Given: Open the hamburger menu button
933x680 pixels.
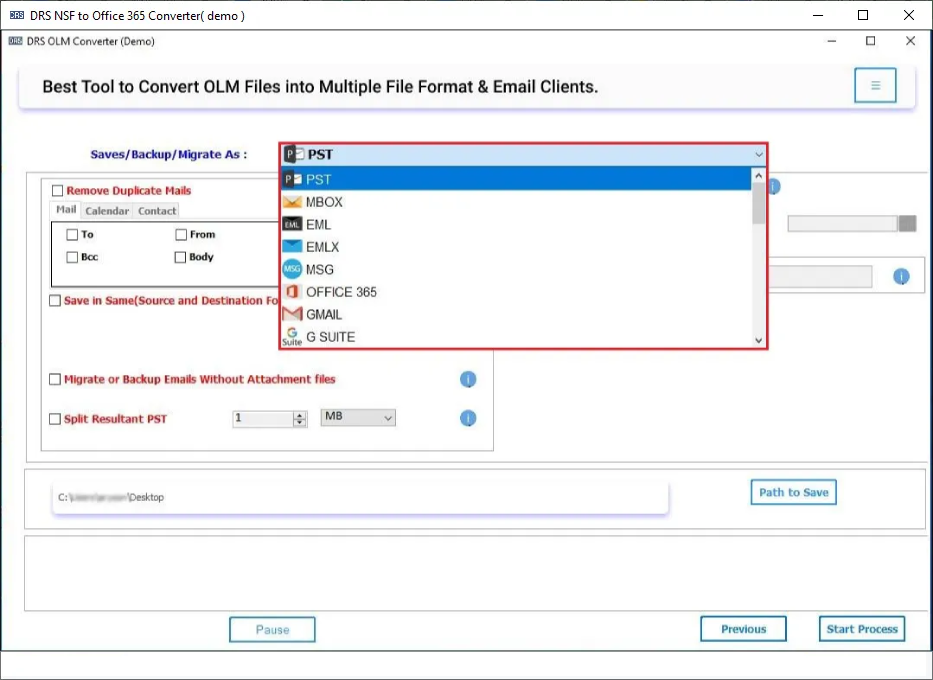Looking at the screenshot, I should coord(875,85).
